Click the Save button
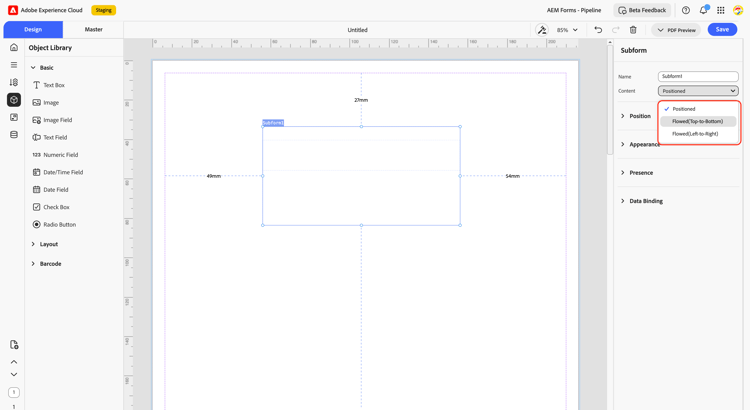 (x=722, y=30)
